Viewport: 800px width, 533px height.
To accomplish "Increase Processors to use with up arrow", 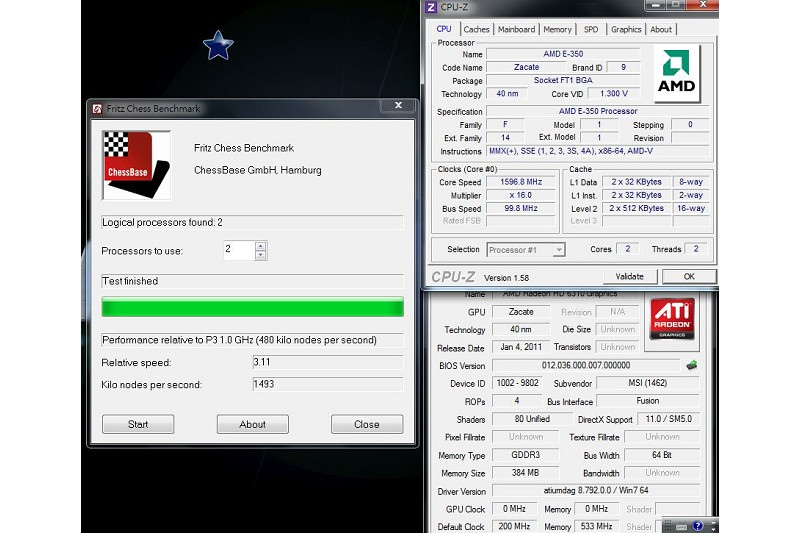I will [x=261, y=246].
